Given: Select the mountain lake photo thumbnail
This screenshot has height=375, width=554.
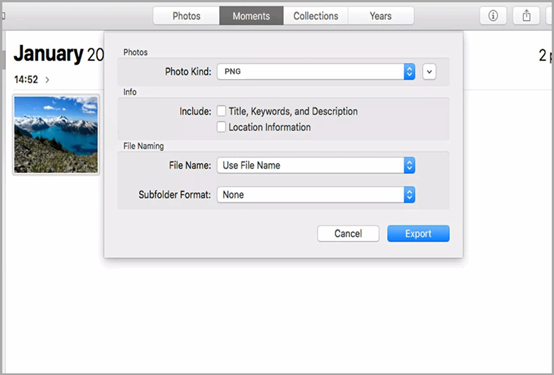Looking at the screenshot, I should [56, 135].
